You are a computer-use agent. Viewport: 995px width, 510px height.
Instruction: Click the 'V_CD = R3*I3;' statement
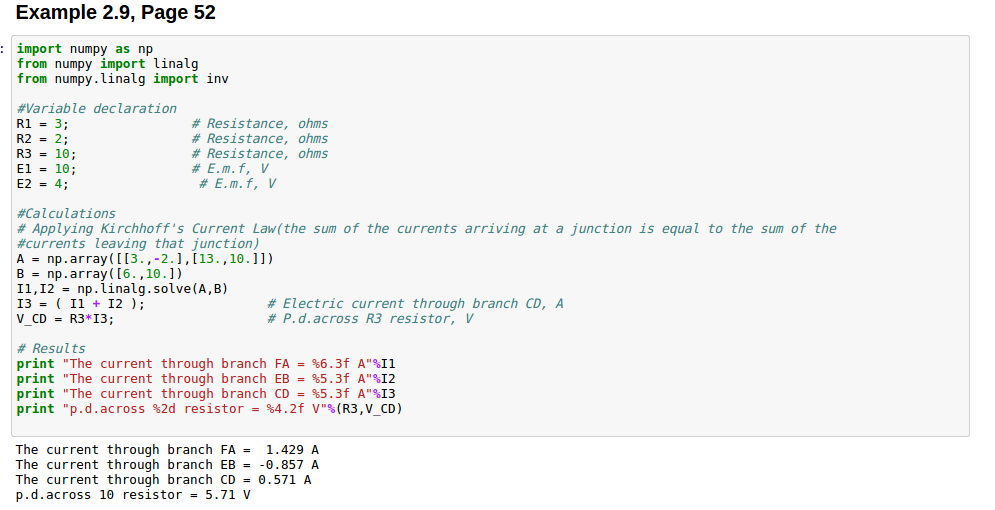click(65, 319)
